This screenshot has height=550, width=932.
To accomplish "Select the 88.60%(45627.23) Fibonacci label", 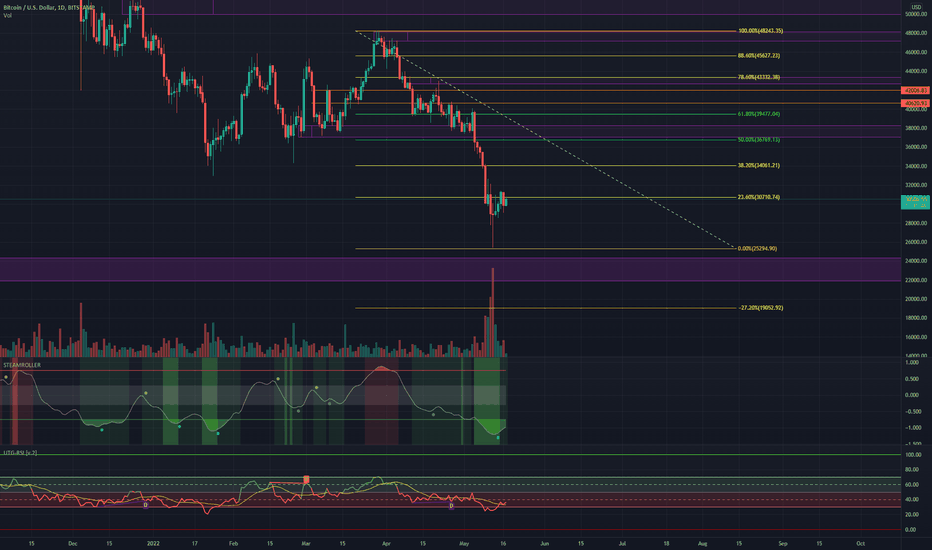I will (758, 56).
